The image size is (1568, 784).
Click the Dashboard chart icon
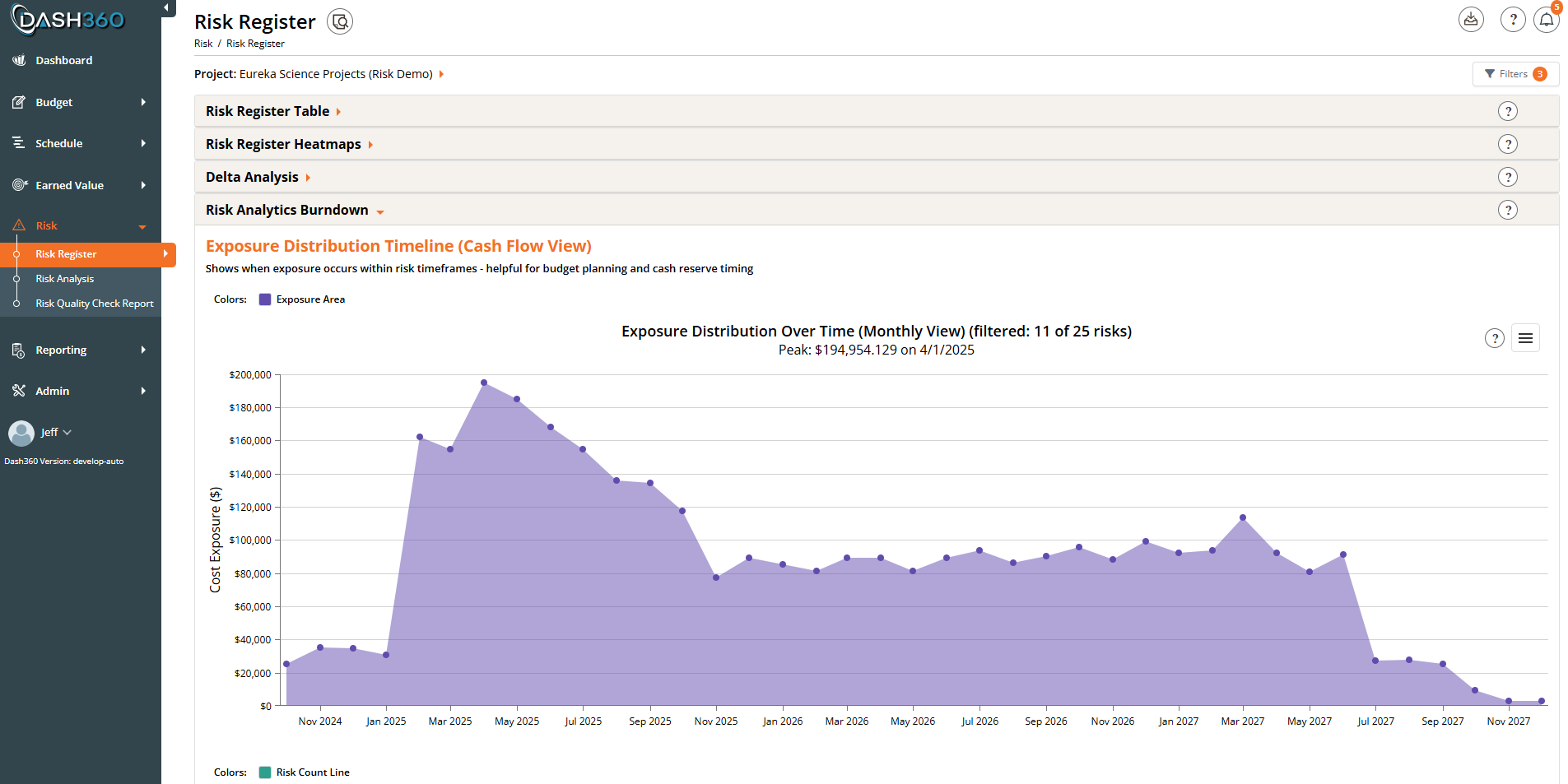tap(19, 60)
